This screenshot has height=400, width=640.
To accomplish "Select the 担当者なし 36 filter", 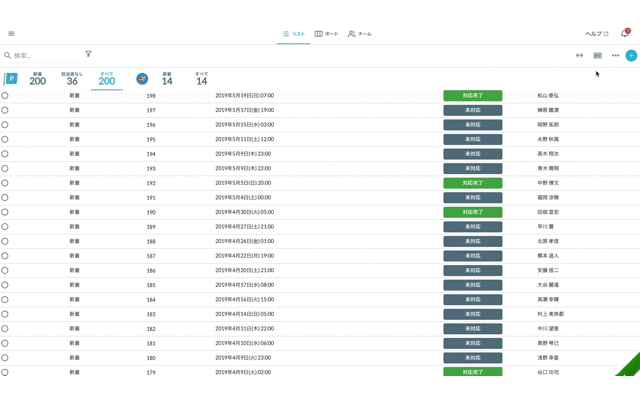I will pyautogui.click(x=72, y=79).
